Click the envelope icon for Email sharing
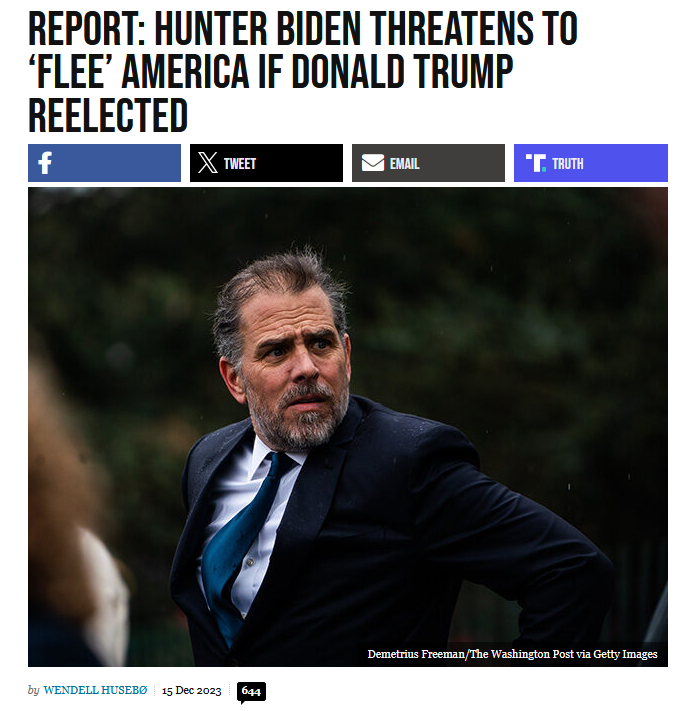The height and width of the screenshot is (711, 695). 373,163
